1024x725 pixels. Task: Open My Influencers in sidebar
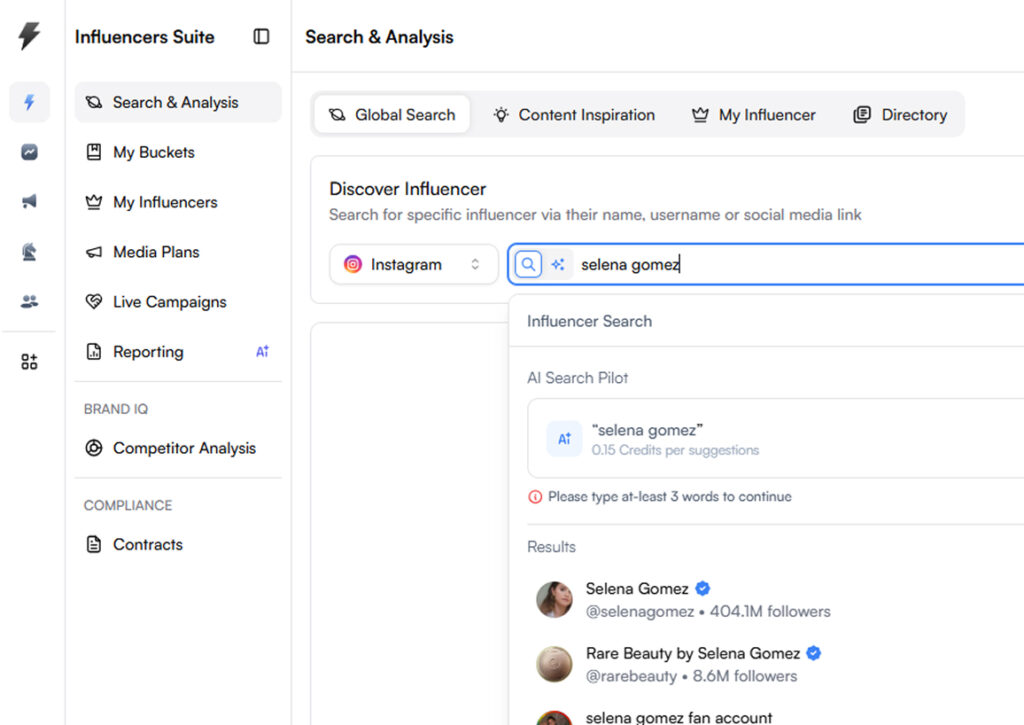[178, 202]
